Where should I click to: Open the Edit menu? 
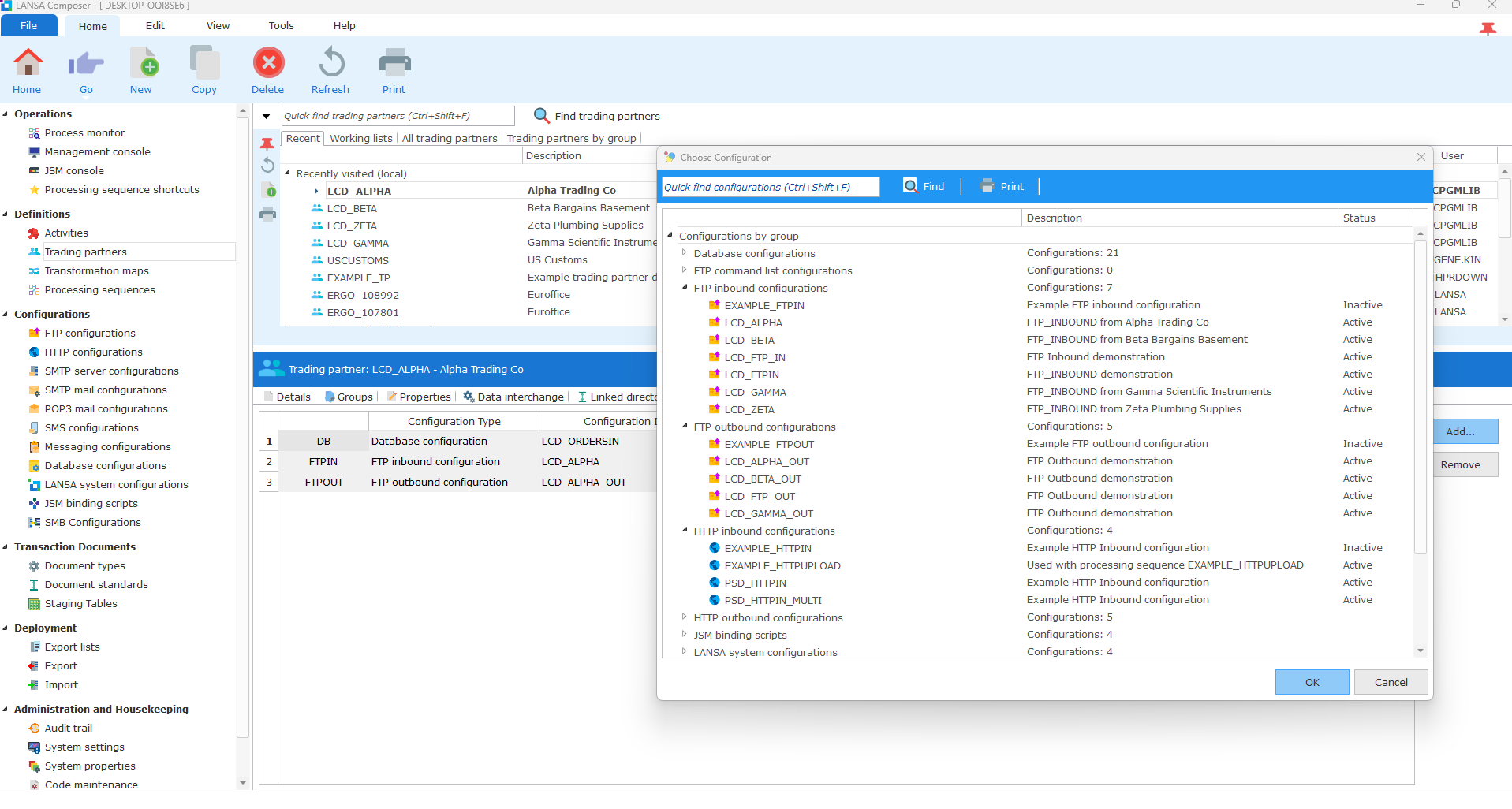click(155, 25)
